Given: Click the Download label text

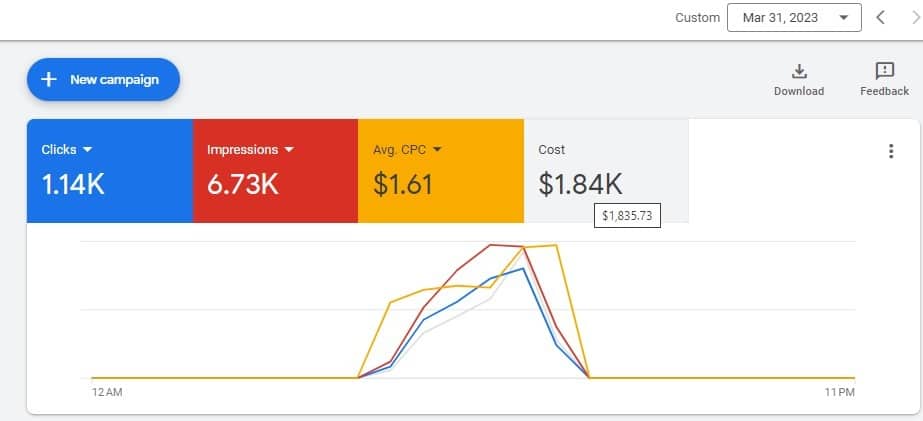Looking at the screenshot, I should tap(798, 91).
